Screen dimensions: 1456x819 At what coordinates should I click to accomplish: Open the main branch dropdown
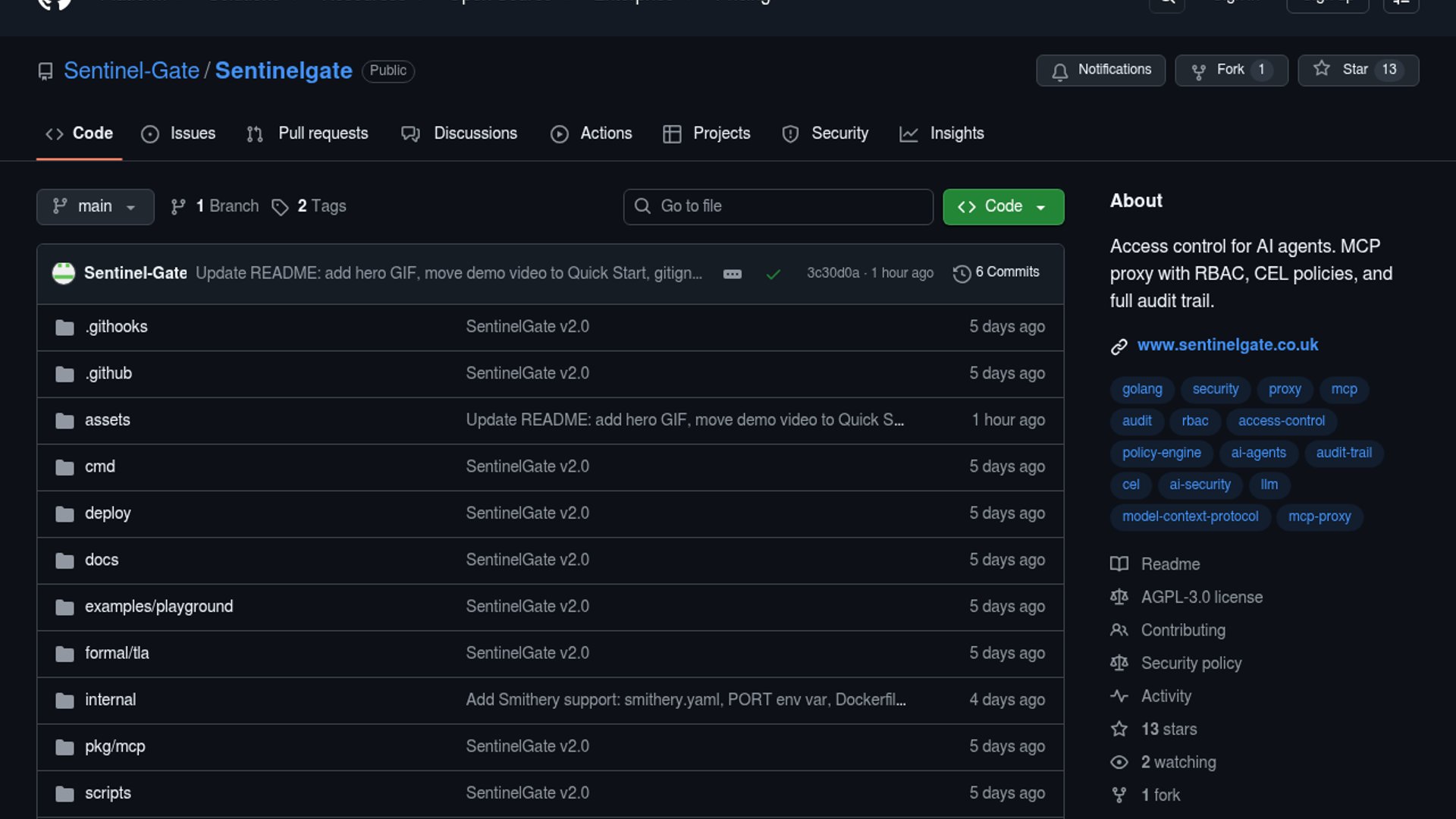(x=95, y=206)
